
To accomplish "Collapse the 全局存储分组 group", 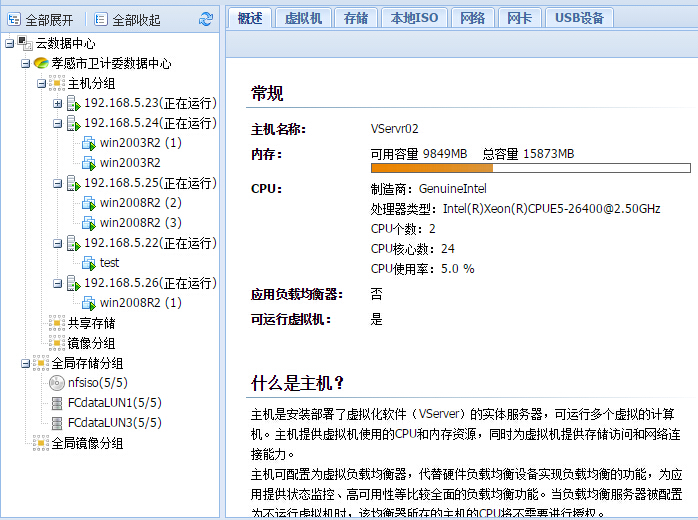I will [25, 363].
